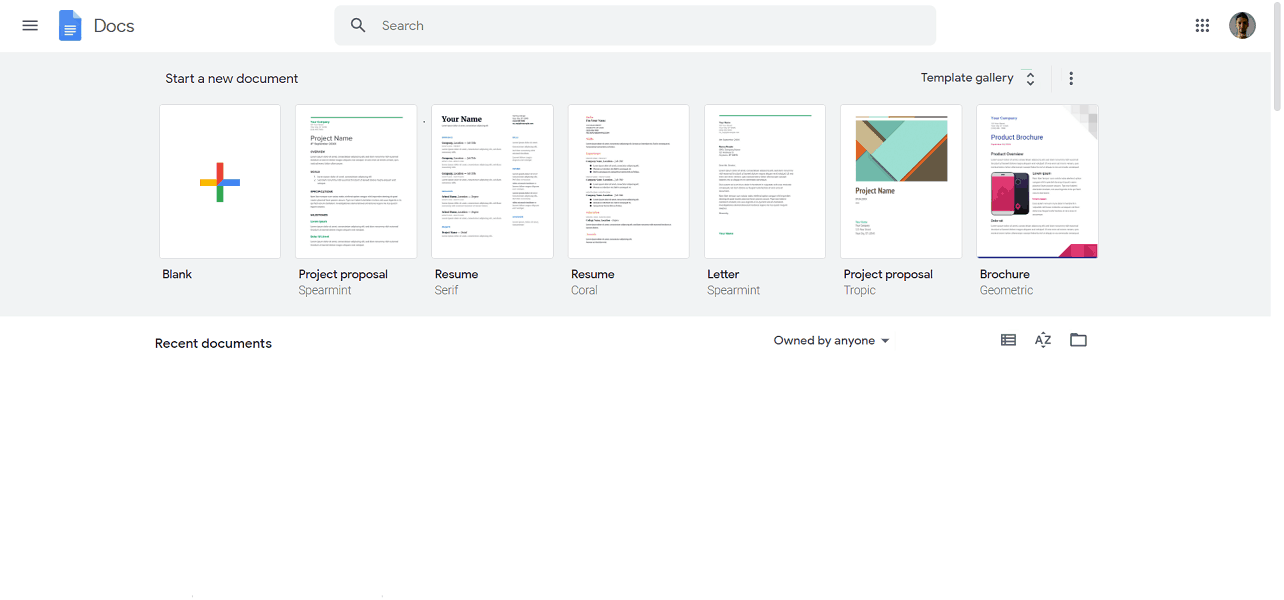Viewport: 1284px width, 600px height.
Task: Click the vertical page scrollbar
Action: point(1277,60)
